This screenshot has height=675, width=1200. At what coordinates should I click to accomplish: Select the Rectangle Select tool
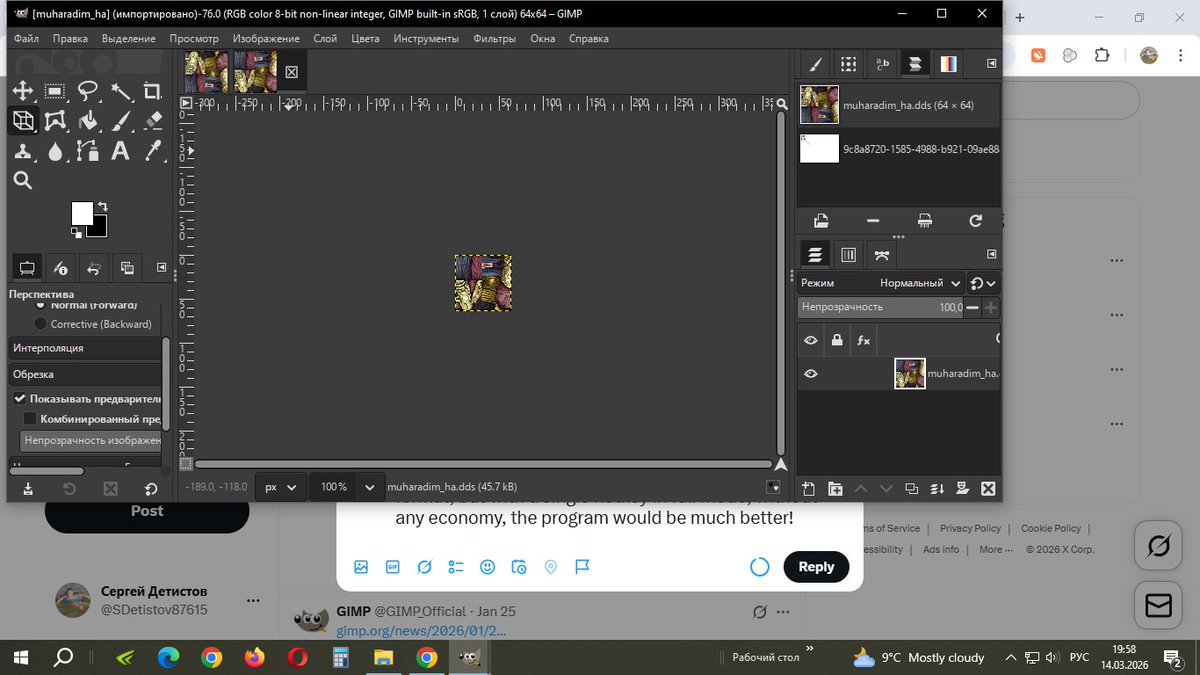coord(55,92)
